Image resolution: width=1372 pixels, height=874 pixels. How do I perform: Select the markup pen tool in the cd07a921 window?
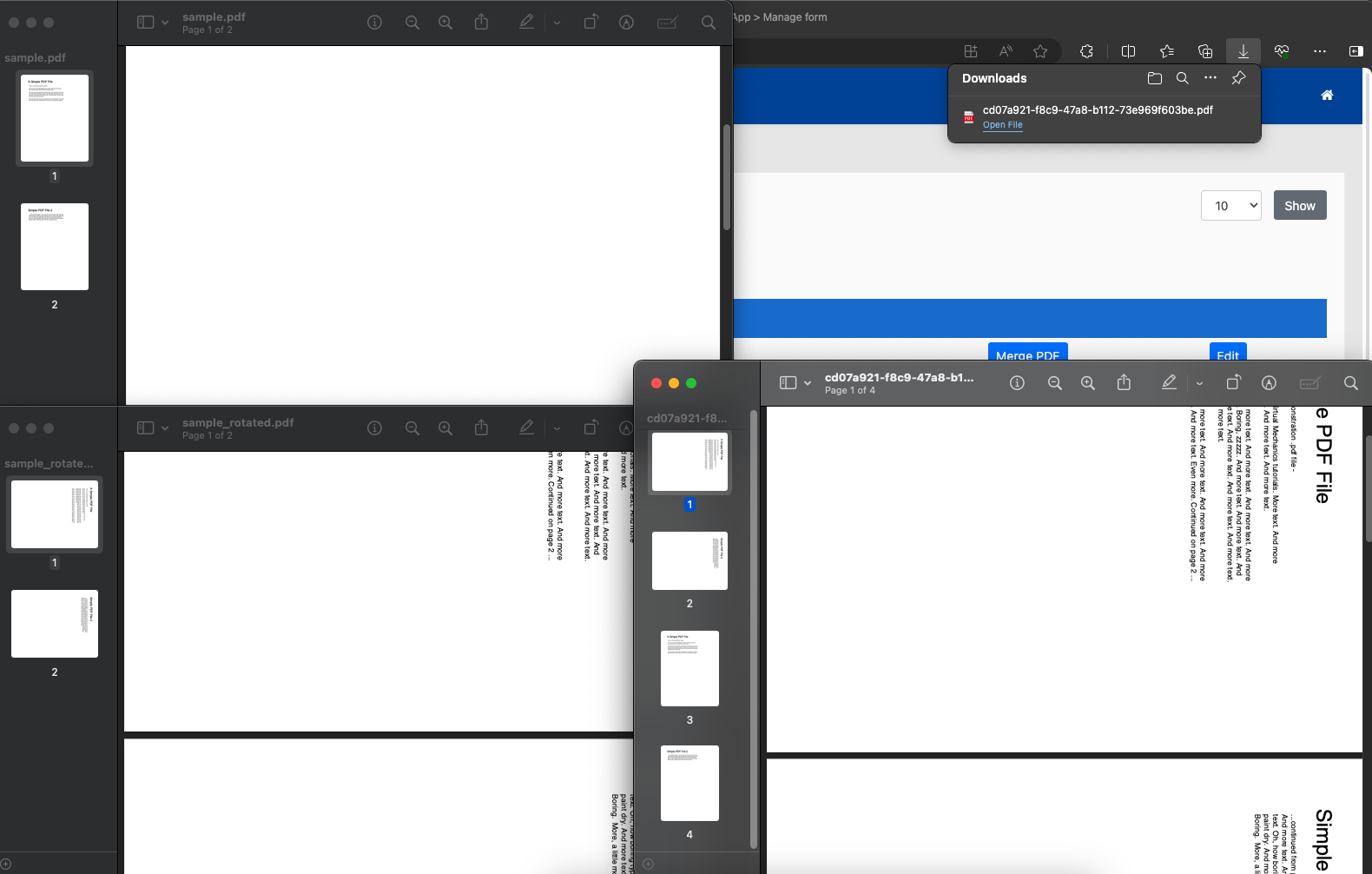pyautogui.click(x=1169, y=382)
